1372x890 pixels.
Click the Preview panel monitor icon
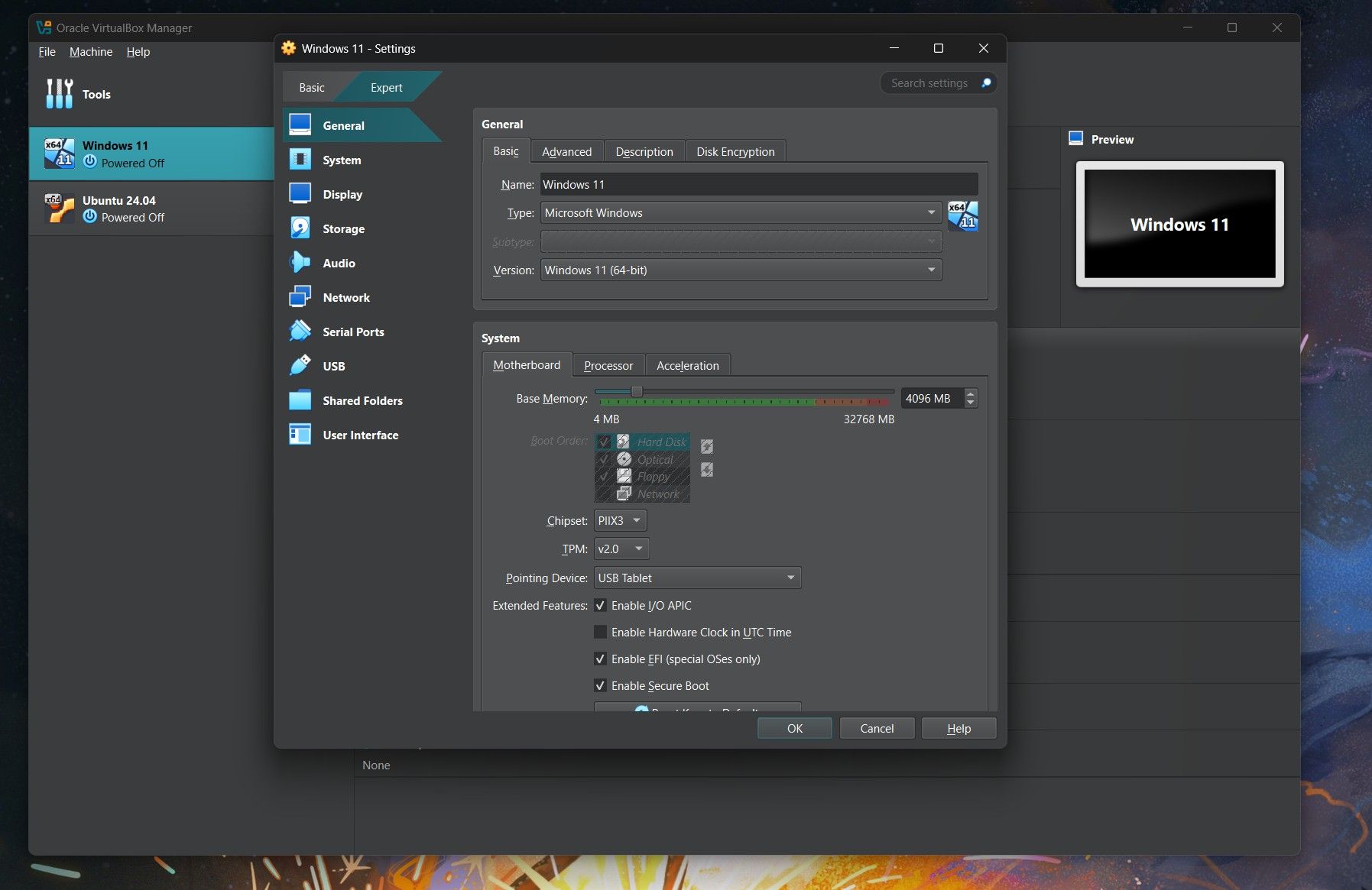tap(1076, 138)
